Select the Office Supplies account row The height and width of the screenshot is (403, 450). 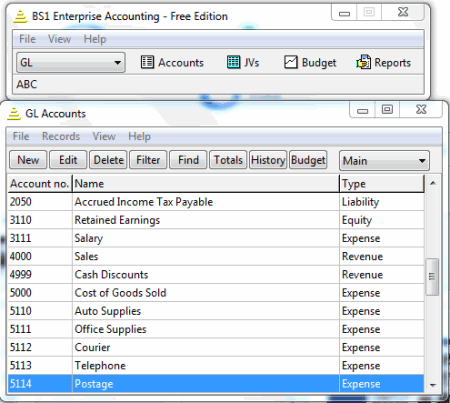pos(216,329)
